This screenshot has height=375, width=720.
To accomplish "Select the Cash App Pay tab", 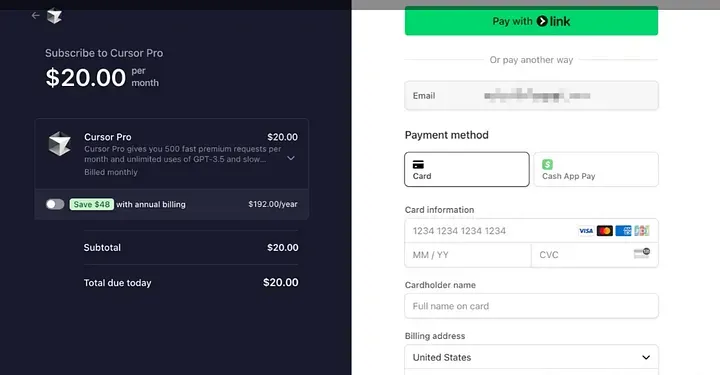I will [596, 169].
